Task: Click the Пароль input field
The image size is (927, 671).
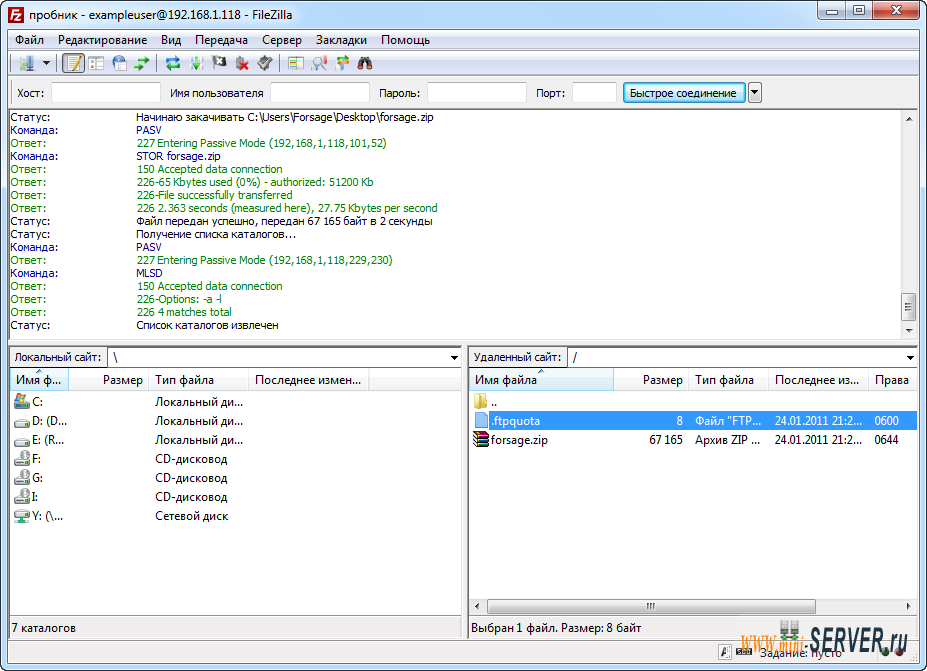Action: click(x=477, y=93)
